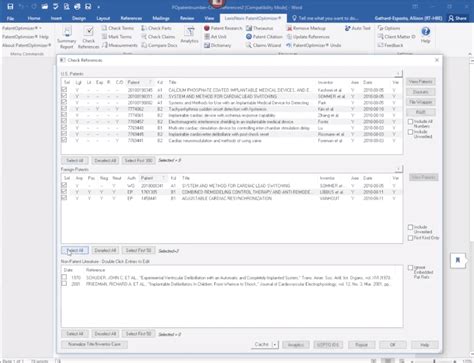
Task: Sort by Patent column in Foreign Patents
Action: click(153, 178)
